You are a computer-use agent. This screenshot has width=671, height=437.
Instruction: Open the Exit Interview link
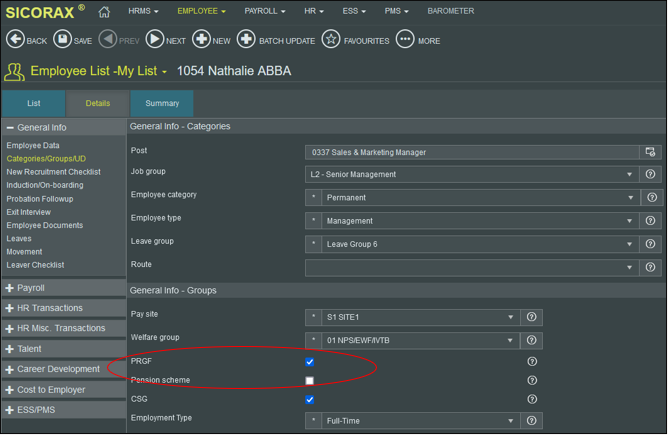pyautogui.click(x=29, y=212)
